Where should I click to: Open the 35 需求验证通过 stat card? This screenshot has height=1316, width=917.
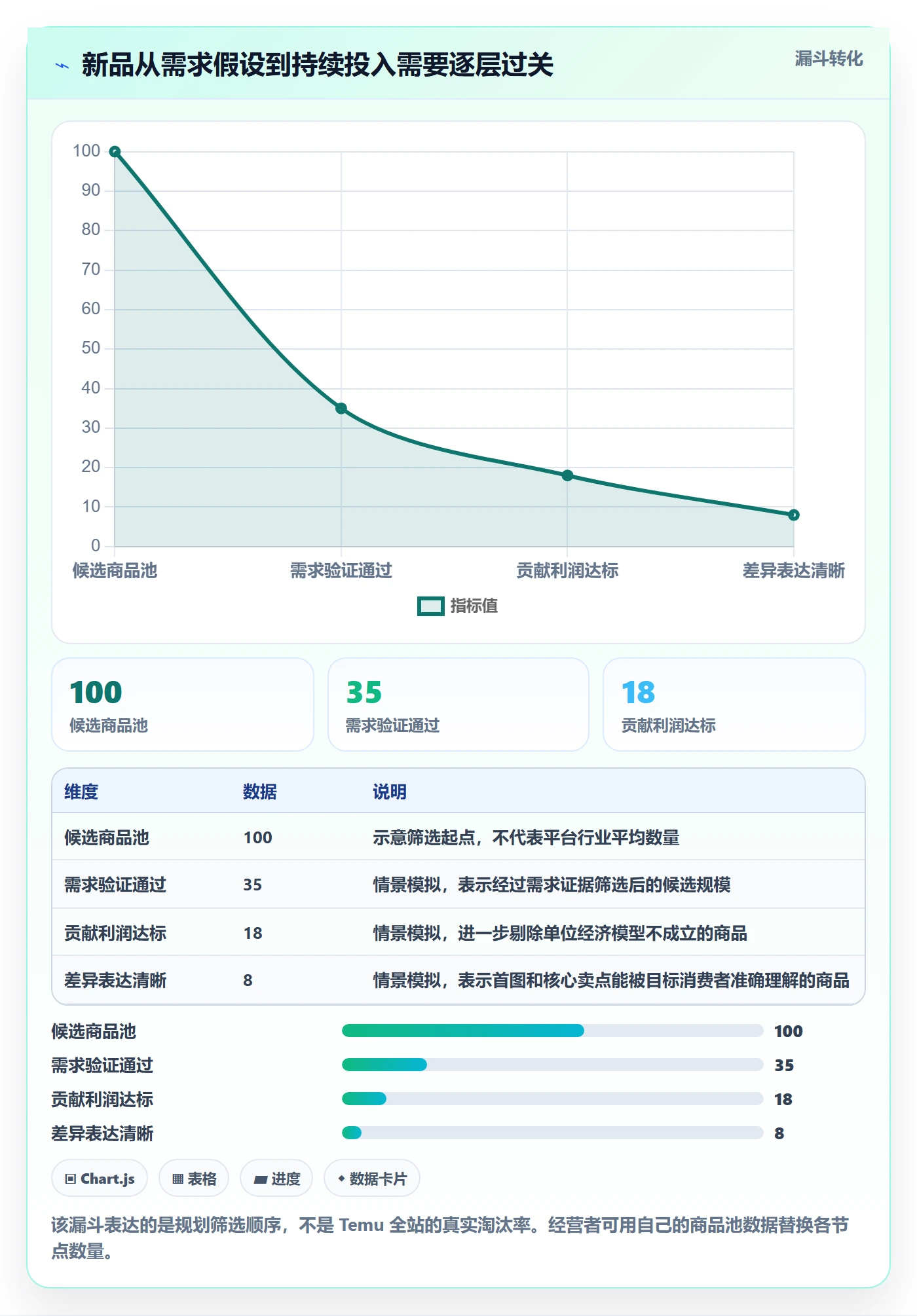pyautogui.click(x=458, y=704)
